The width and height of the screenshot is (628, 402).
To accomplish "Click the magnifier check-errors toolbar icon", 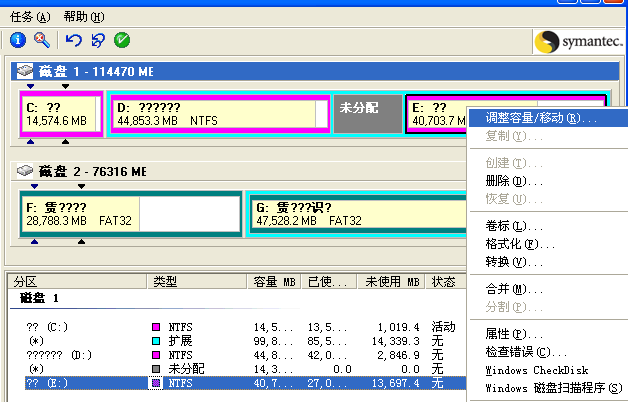I will click(42, 40).
